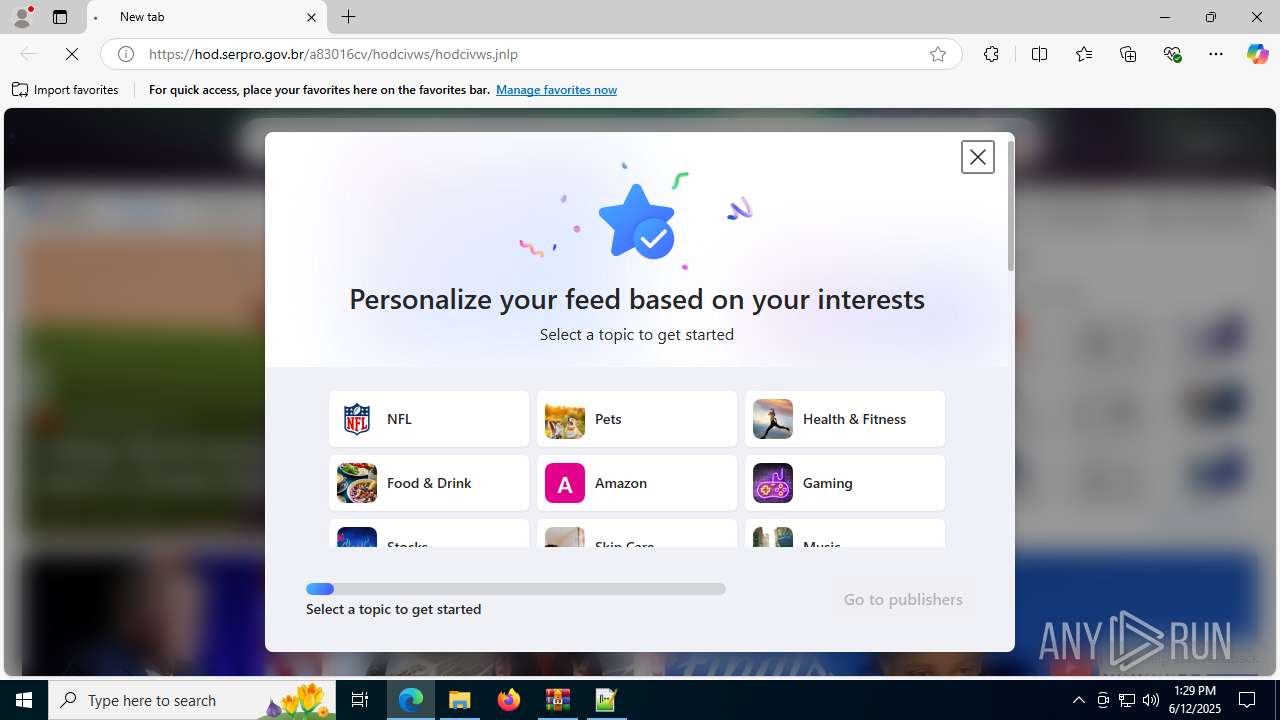Screen dimensions: 1280x720
Task: Open Task View on the taskbar
Action: tap(360, 700)
